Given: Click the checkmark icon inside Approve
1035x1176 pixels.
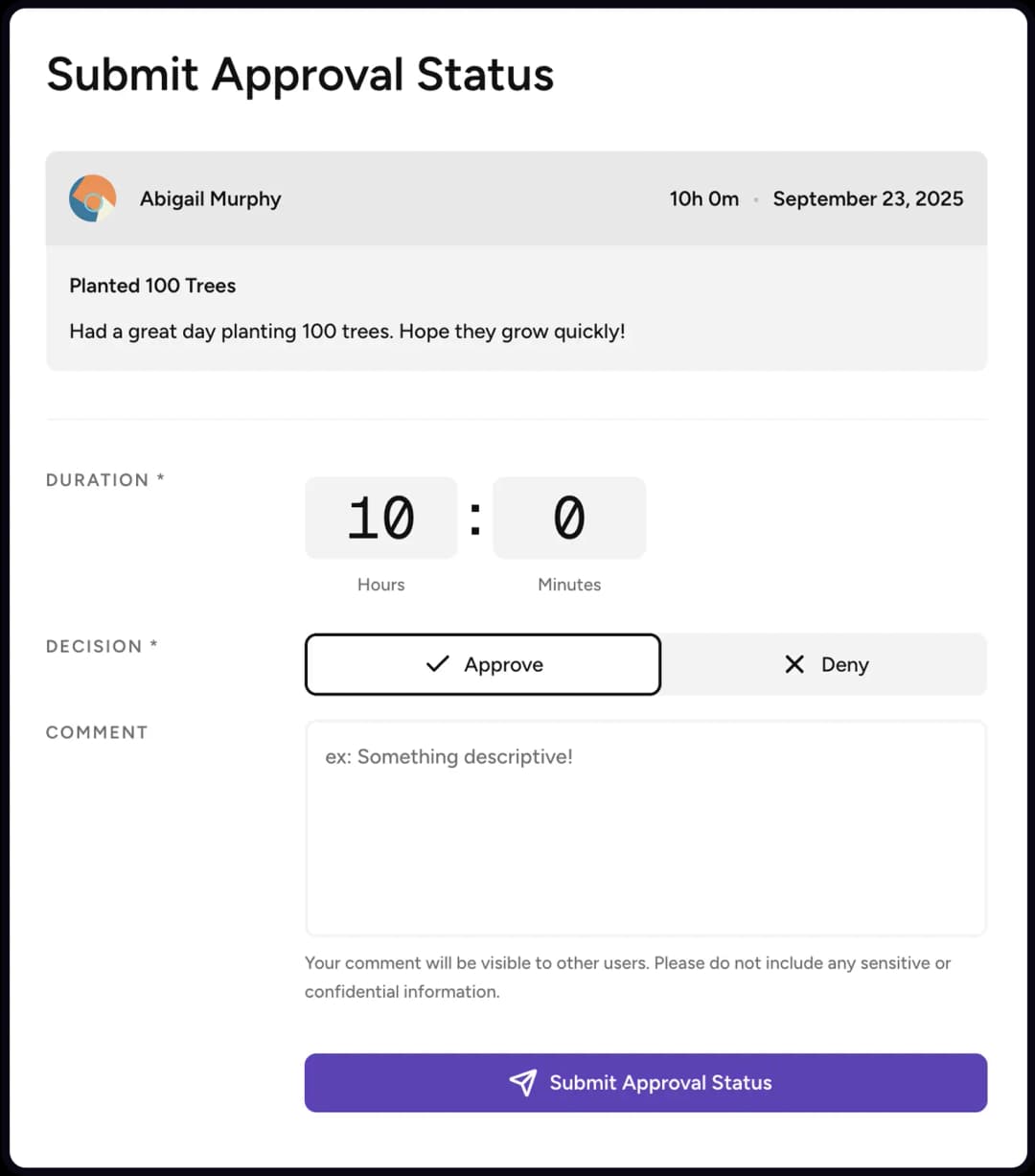Looking at the screenshot, I should [437, 664].
